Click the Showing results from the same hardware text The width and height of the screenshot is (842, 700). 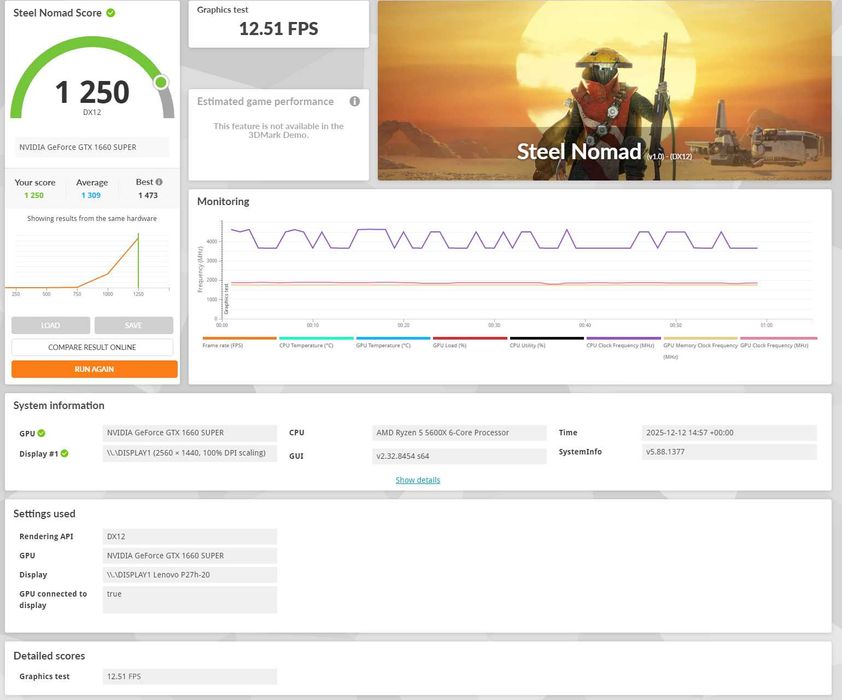click(92, 218)
